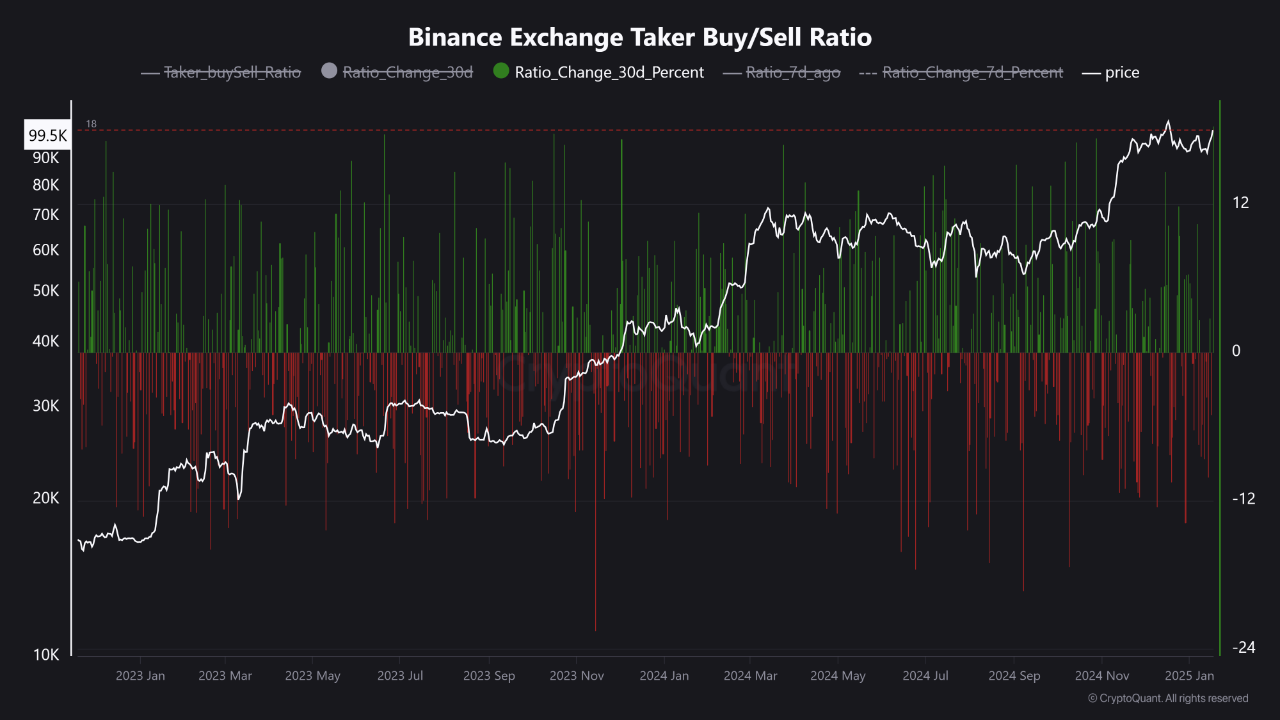This screenshot has width=1280, height=720.
Task: Hide the Ratio_Change_30d_Percent series via its legend label
Action: pos(609,72)
